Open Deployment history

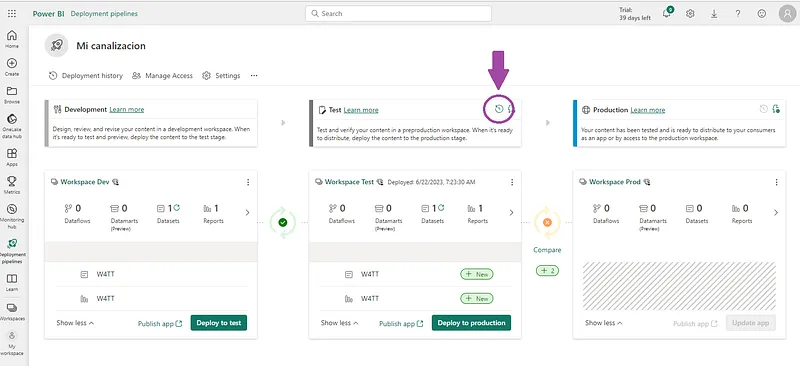point(86,76)
